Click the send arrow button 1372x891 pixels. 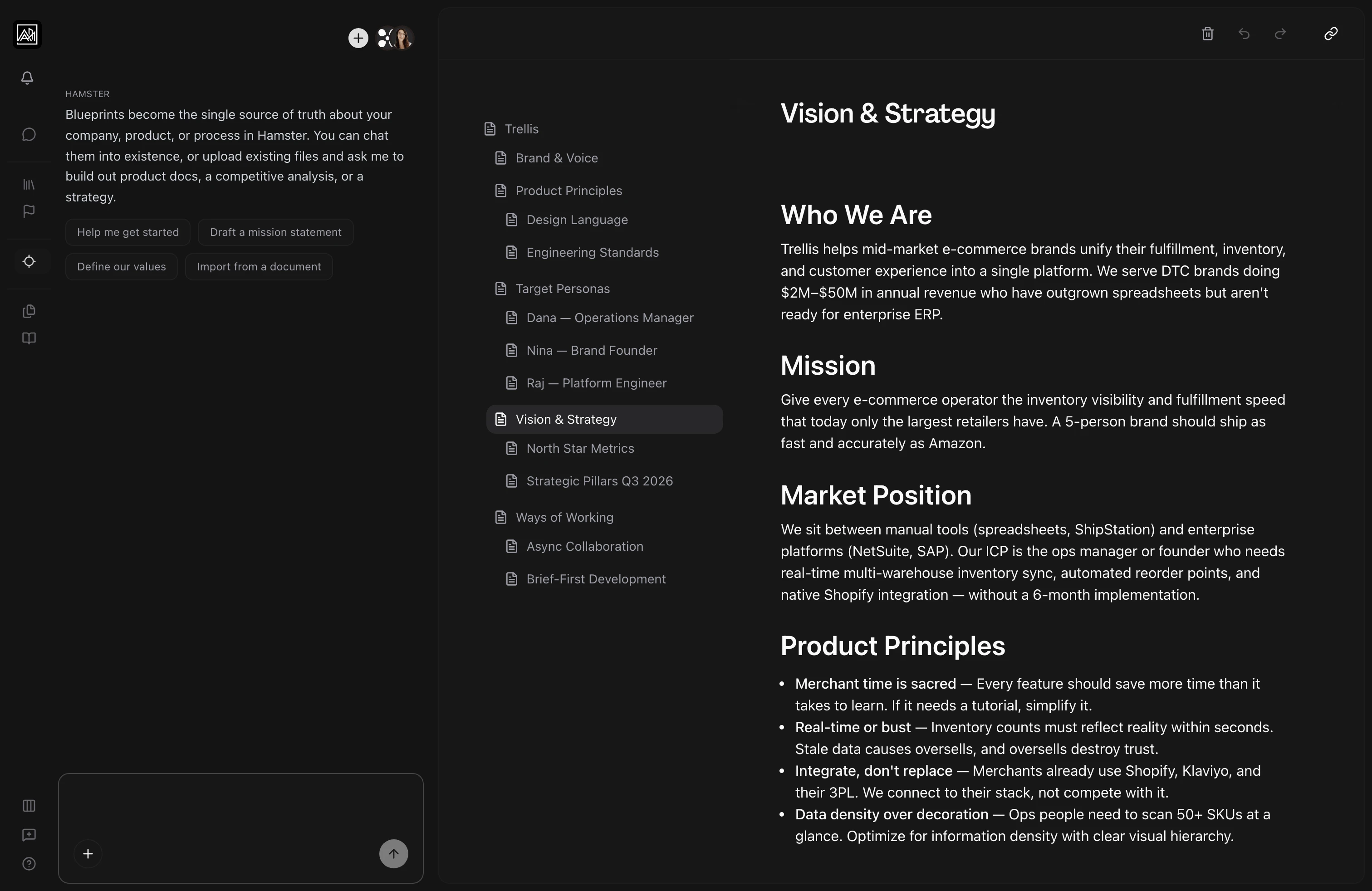pos(394,853)
